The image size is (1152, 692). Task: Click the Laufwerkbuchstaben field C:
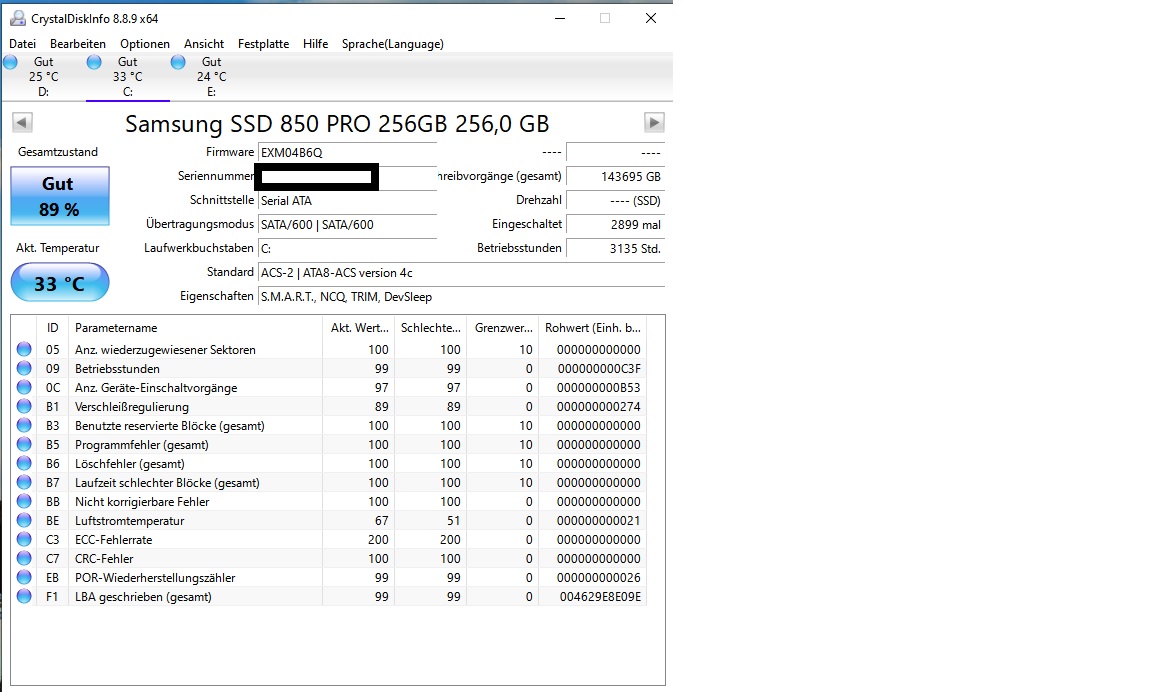[x=347, y=248]
